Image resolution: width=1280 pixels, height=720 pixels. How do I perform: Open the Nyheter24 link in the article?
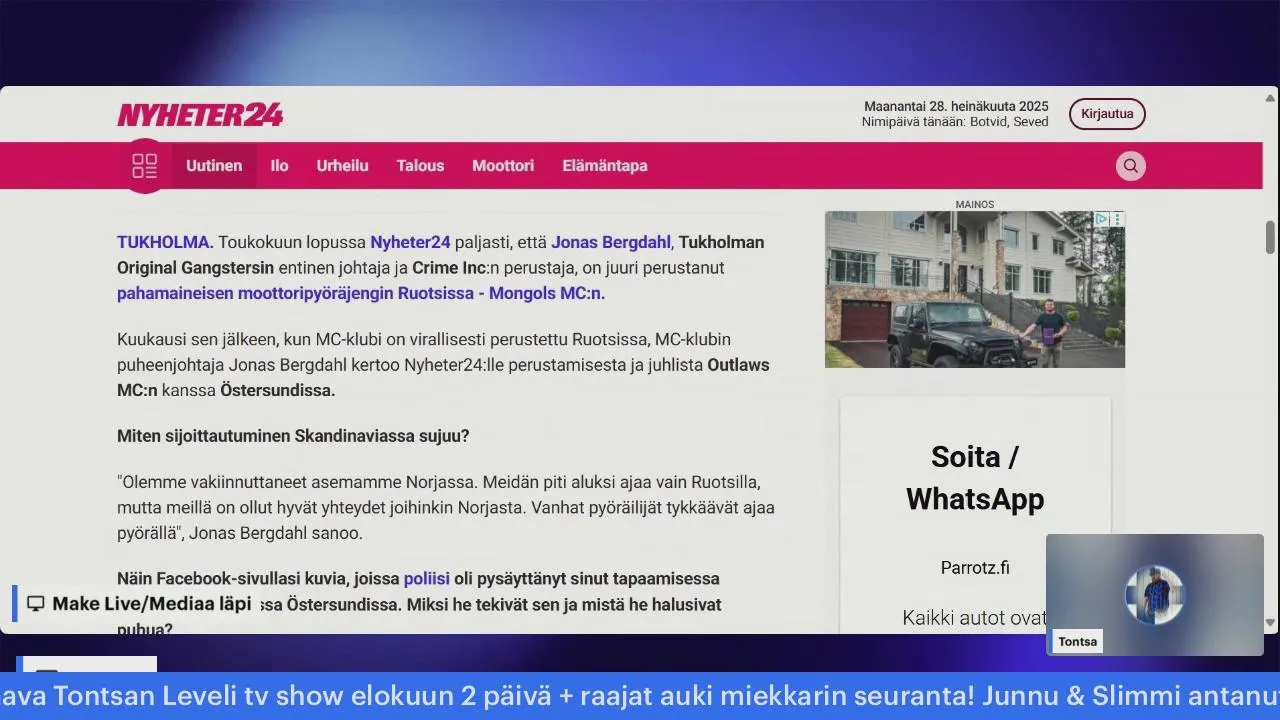(410, 242)
